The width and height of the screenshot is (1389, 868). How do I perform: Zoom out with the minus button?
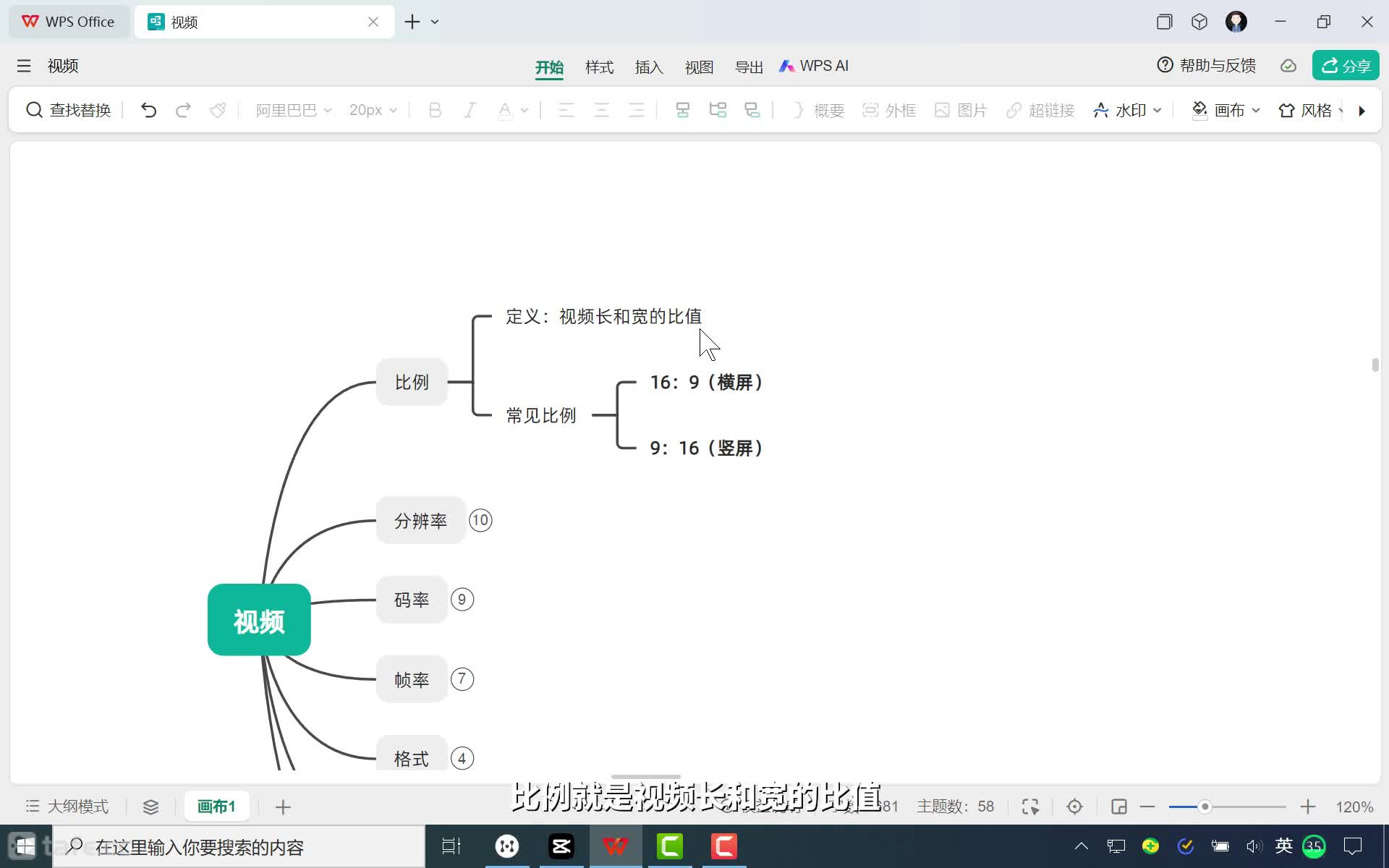(x=1147, y=807)
